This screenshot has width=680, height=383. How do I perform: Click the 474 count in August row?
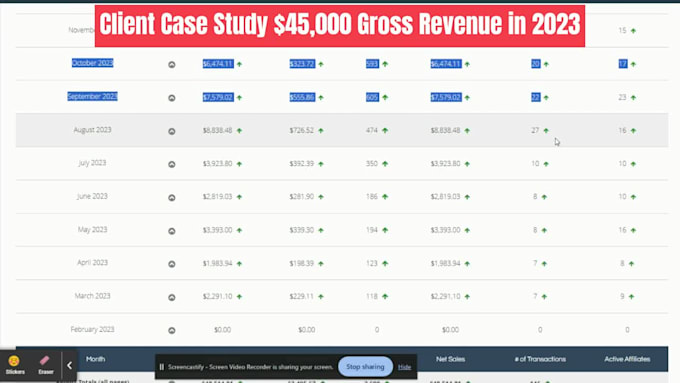(x=372, y=130)
